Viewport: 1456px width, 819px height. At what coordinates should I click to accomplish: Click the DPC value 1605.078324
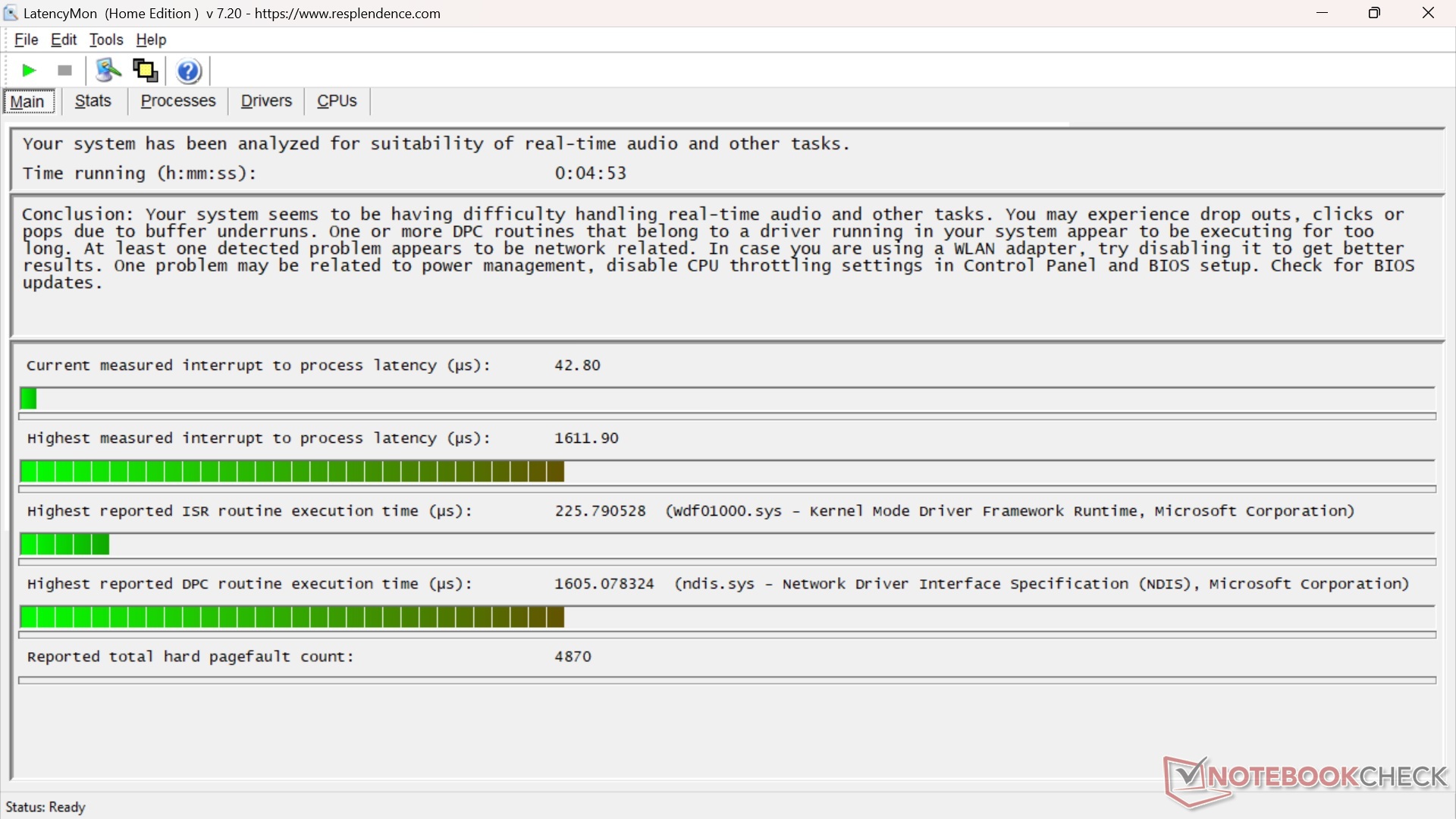tap(604, 584)
